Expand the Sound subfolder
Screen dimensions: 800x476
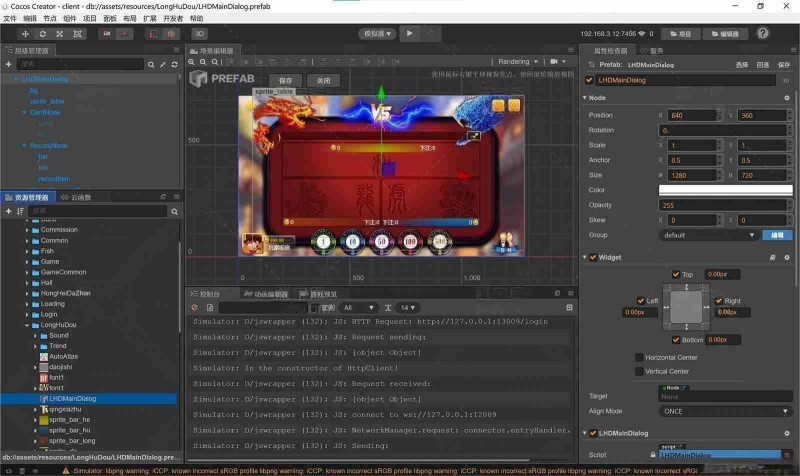point(35,336)
